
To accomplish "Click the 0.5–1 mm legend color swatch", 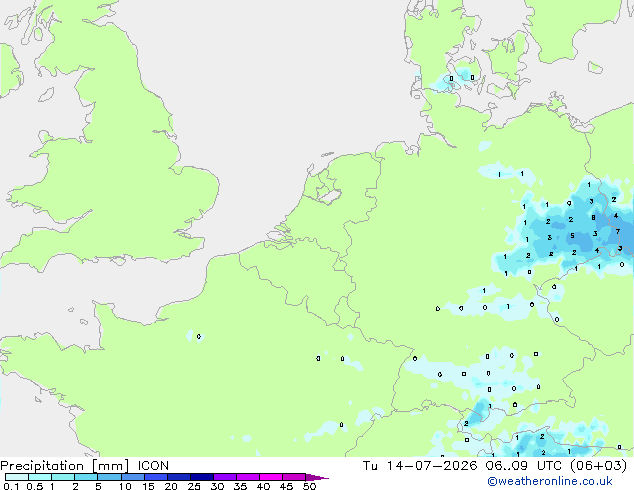I will pos(40,477).
